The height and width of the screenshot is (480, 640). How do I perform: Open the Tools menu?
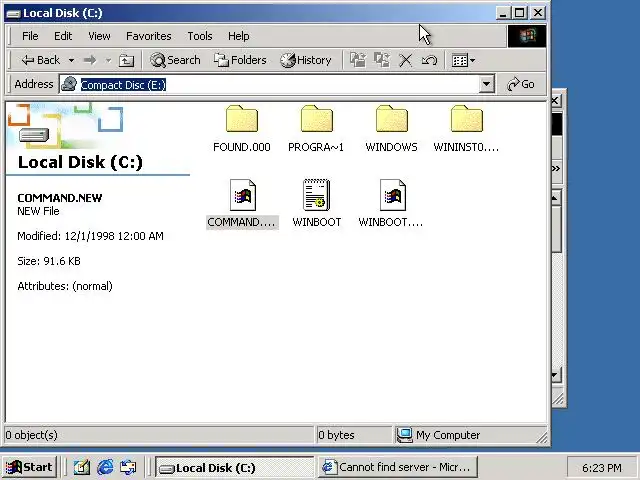200,36
